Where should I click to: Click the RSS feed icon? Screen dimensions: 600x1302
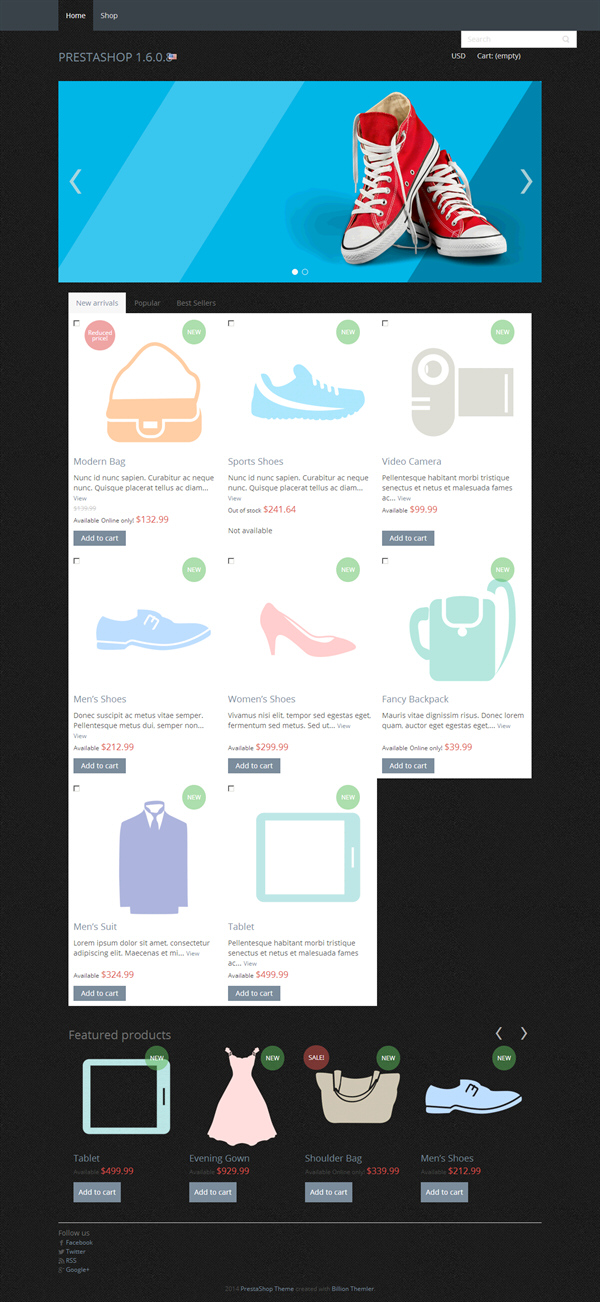pos(61,1260)
